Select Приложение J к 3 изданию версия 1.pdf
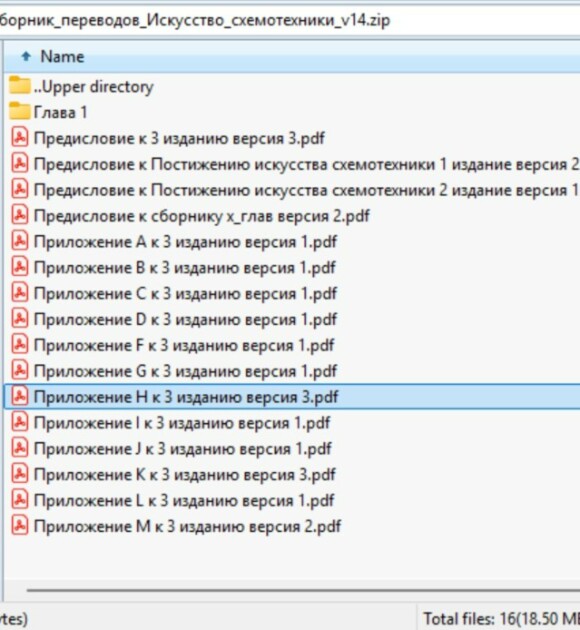580x630 pixels. point(292,448)
